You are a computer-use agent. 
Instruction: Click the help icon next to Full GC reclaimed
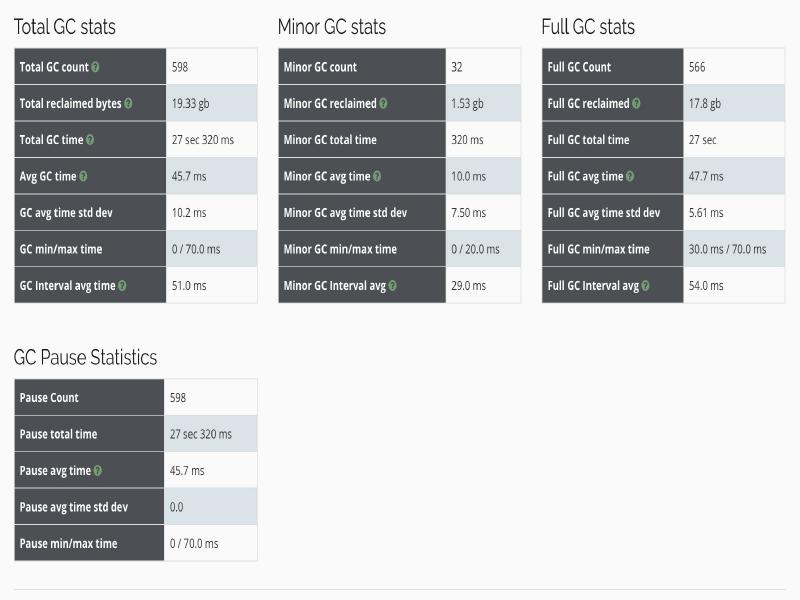636,104
